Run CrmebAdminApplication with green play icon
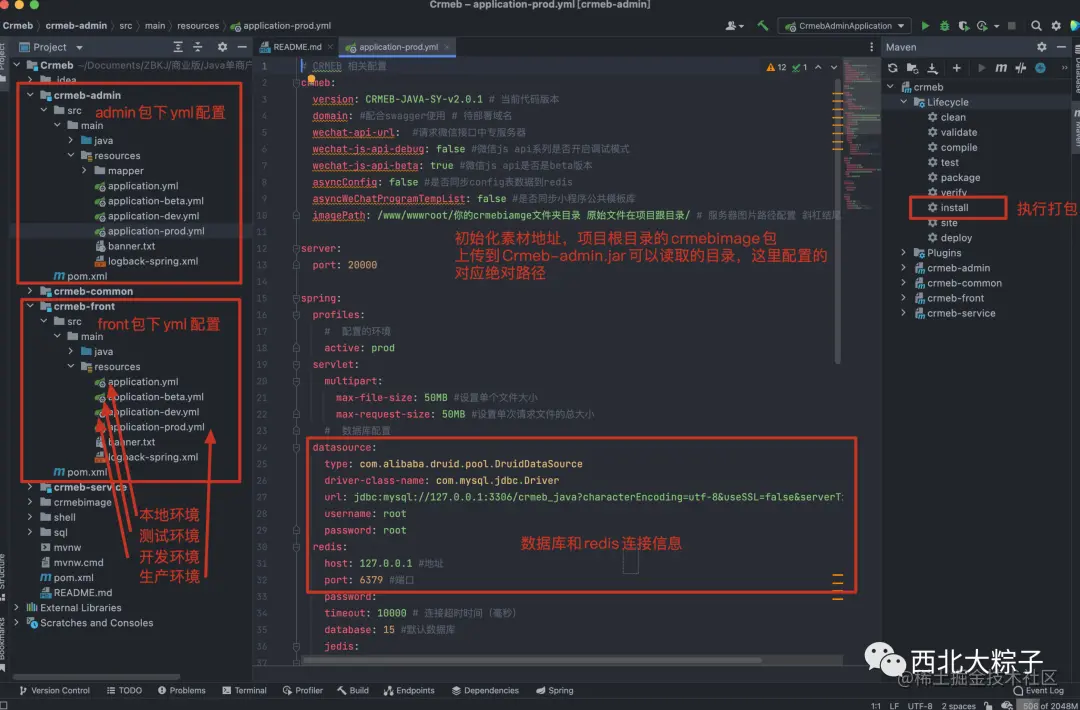Viewport: 1080px width, 710px height. [x=925, y=25]
